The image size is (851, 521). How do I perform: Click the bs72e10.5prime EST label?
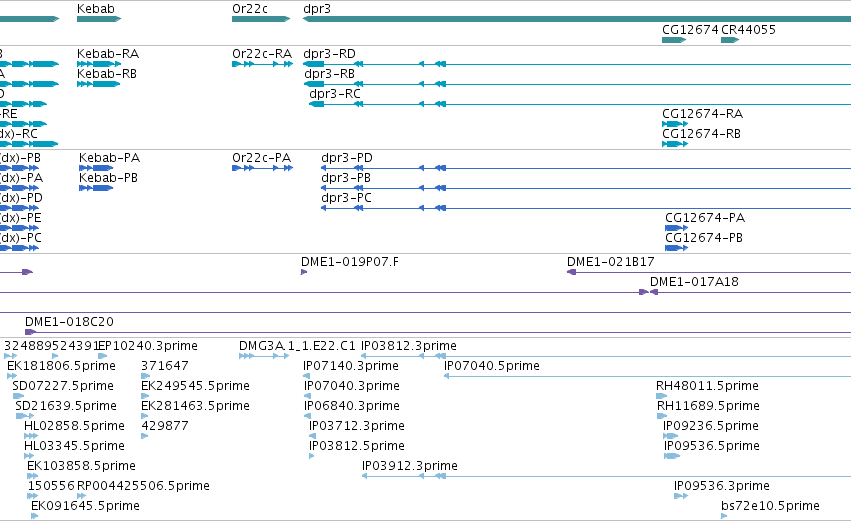770,507
